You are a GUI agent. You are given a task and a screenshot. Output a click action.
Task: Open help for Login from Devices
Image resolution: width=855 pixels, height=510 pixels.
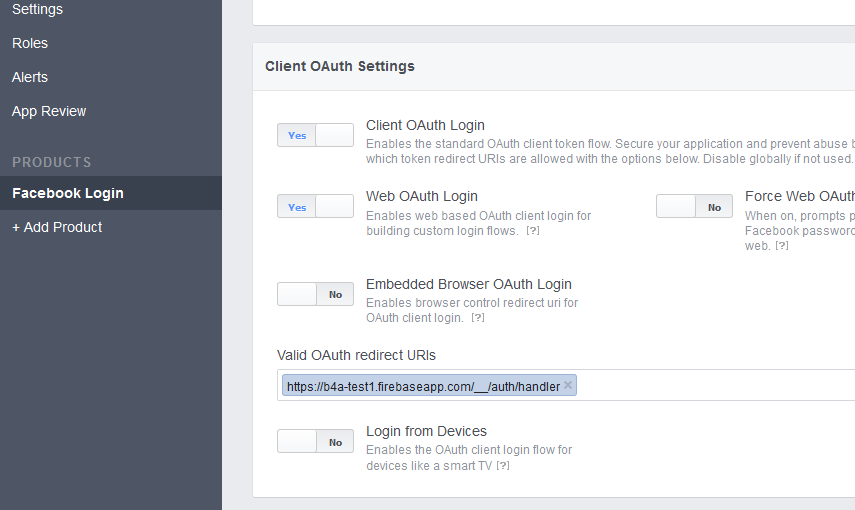coord(503,466)
